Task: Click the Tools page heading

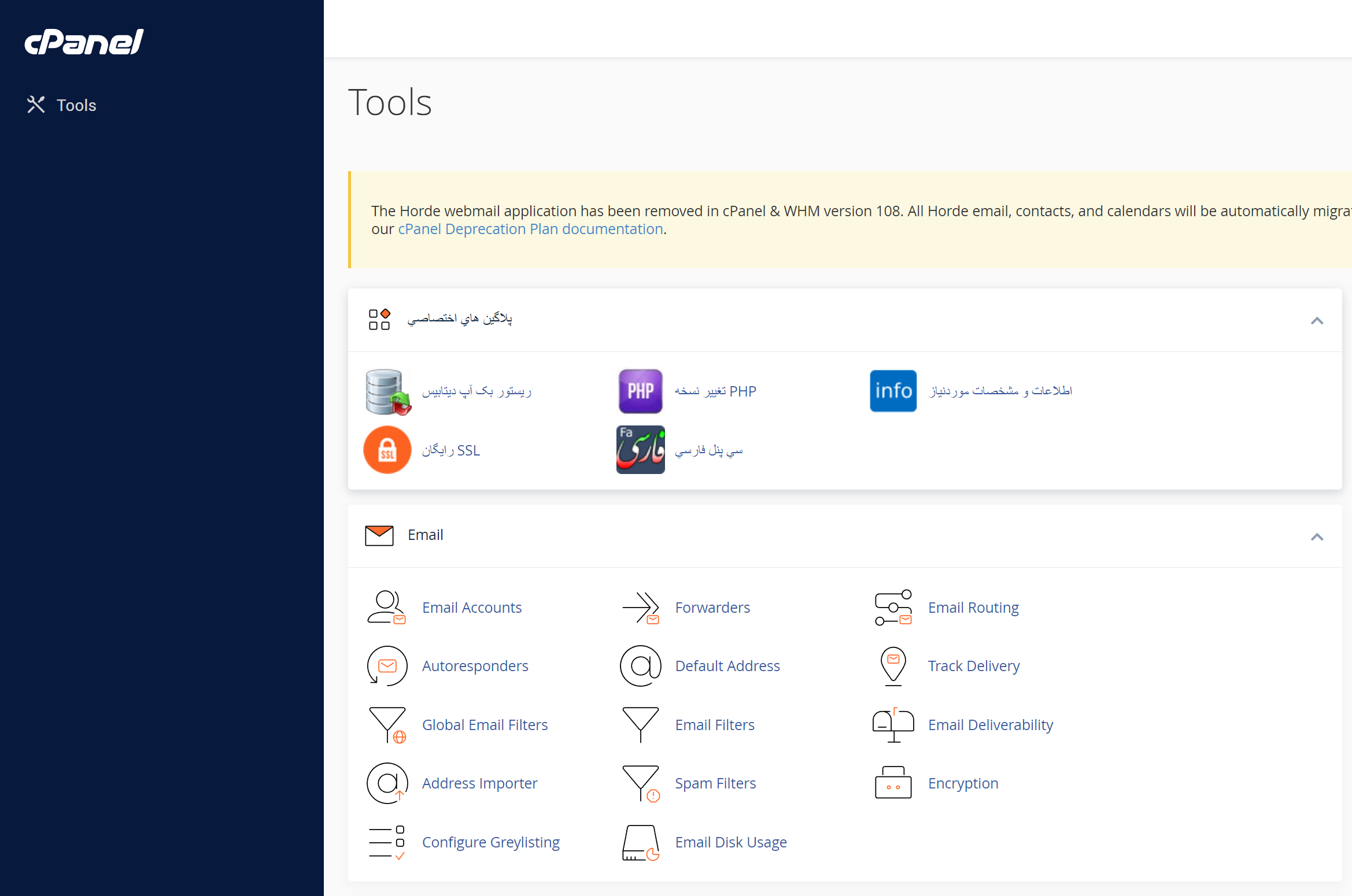Action: (x=390, y=102)
